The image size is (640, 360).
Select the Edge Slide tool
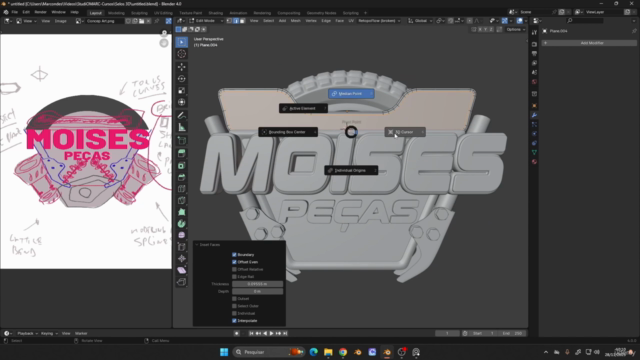(x=182, y=247)
